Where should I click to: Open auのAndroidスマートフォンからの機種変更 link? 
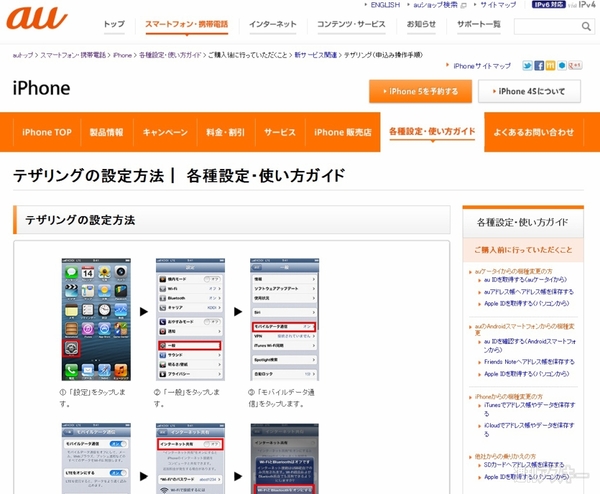pyautogui.click(x=524, y=329)
